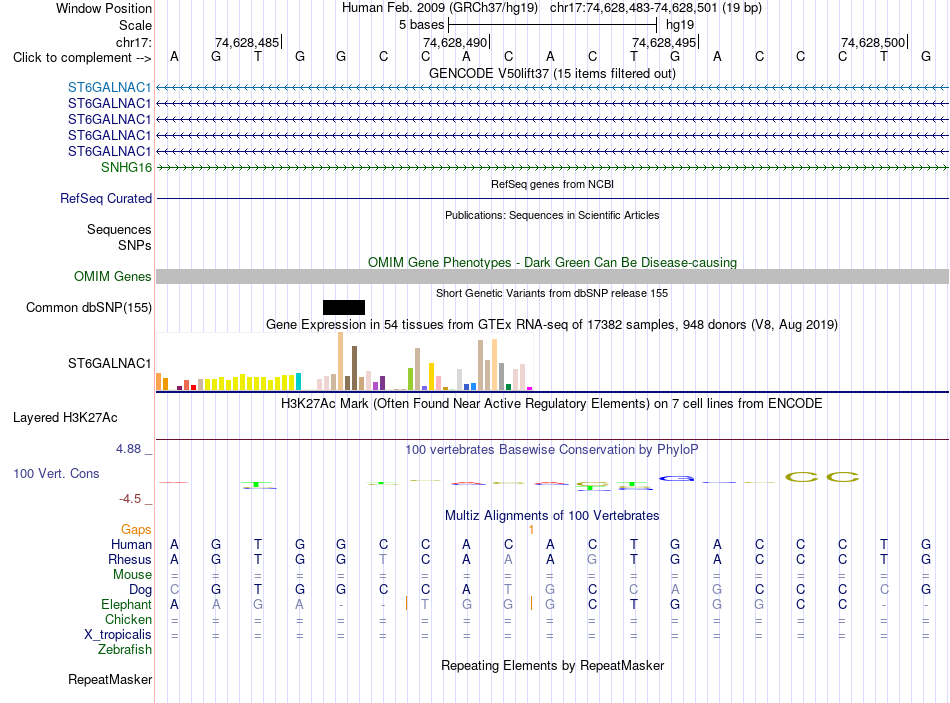Open the RefSeq Curated track label

(105, 198)
